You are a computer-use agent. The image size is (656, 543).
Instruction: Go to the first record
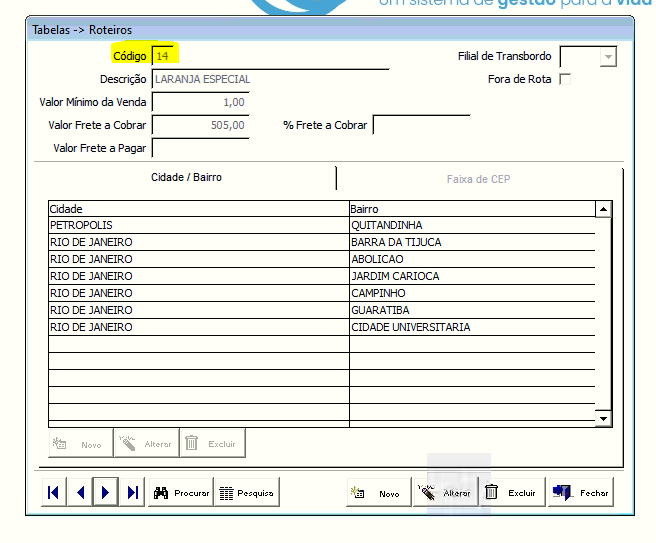click(54, 492)
